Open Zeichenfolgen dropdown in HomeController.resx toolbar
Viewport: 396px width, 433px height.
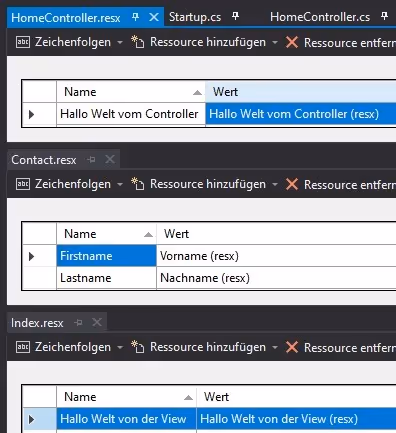click(x=120, y=43)
